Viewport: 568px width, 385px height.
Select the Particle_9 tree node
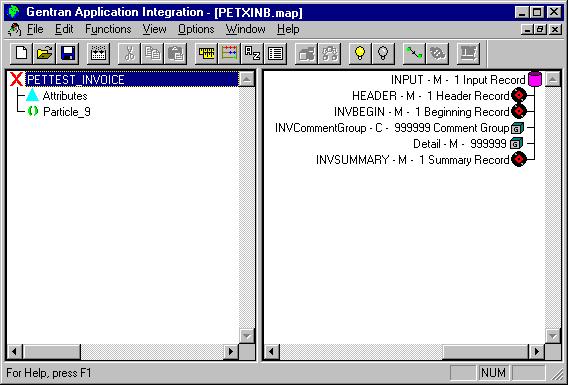click(67, 112)
